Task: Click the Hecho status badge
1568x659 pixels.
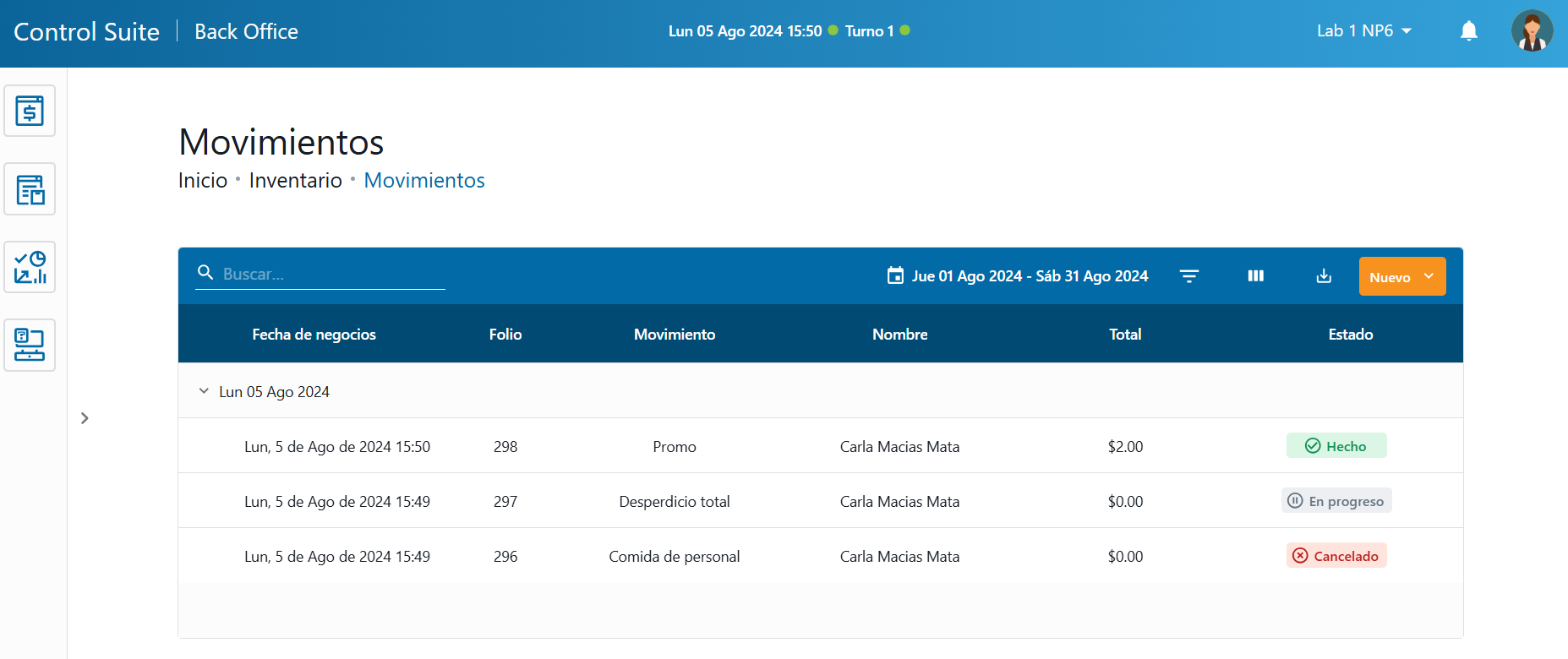Action: point(1336,446)
